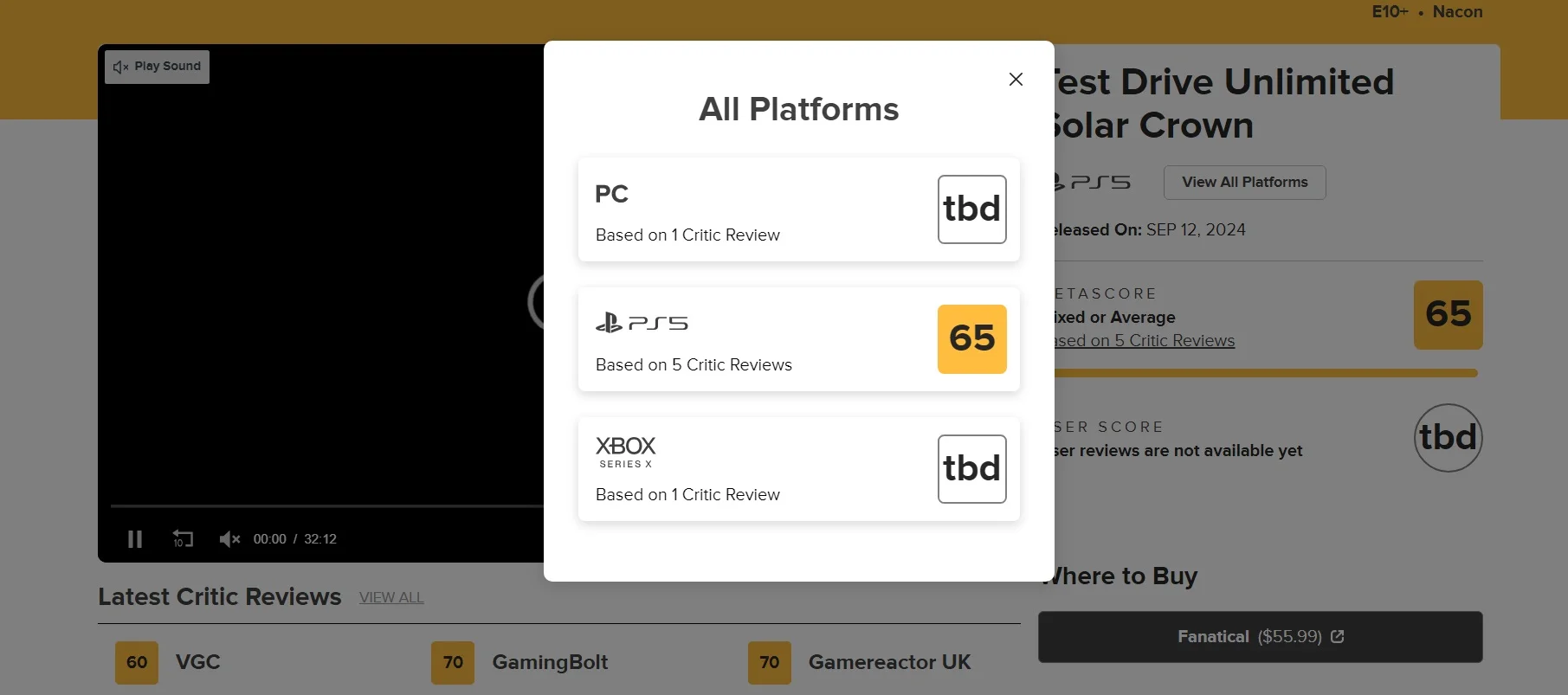Rewind the video 10 seconds
1568x695 pixels.
pos(183,538)
